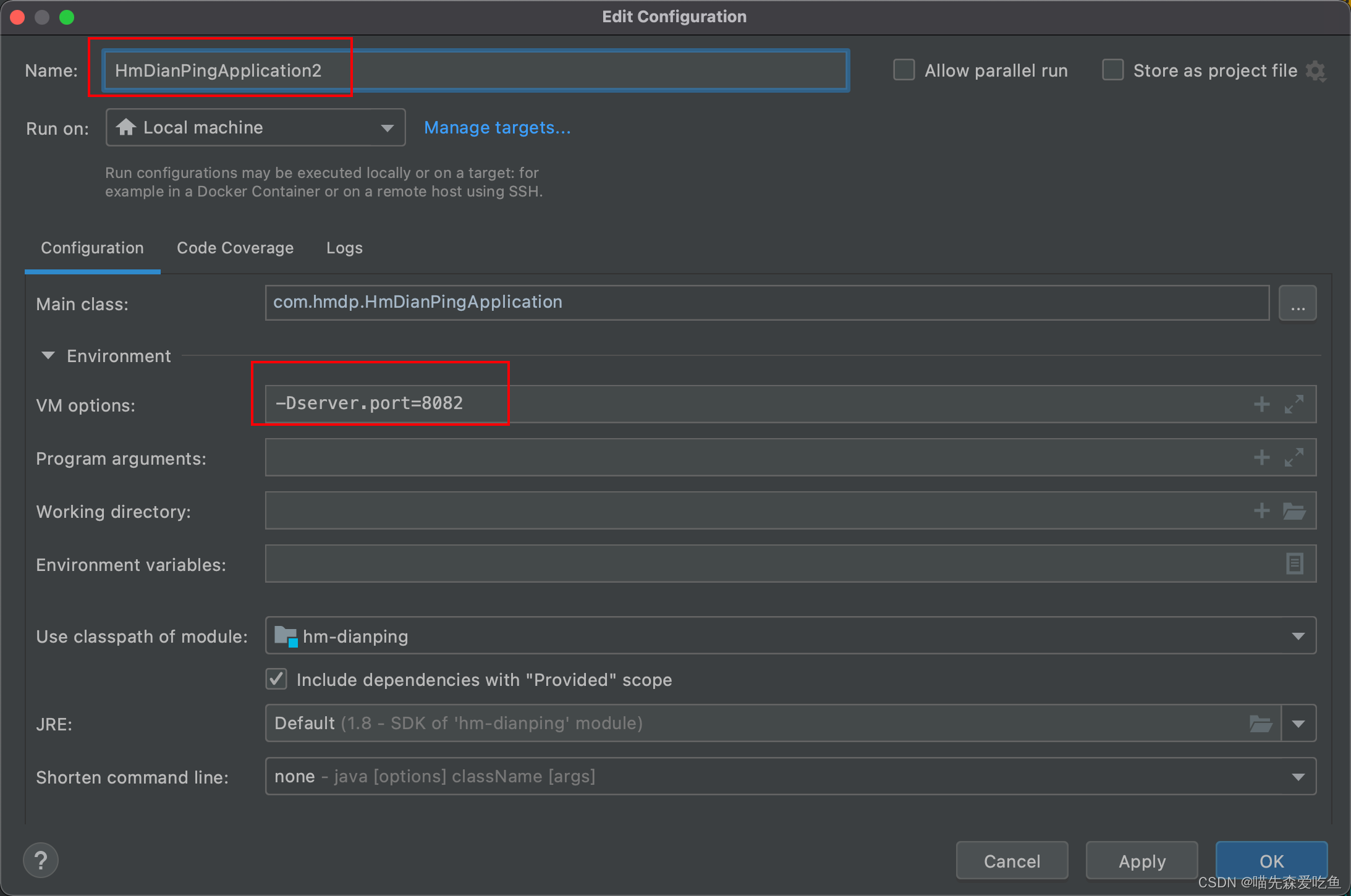The image size is (1351, 896).
Task: Open the Use classpath of module dropdown
Action: point(790,636)
